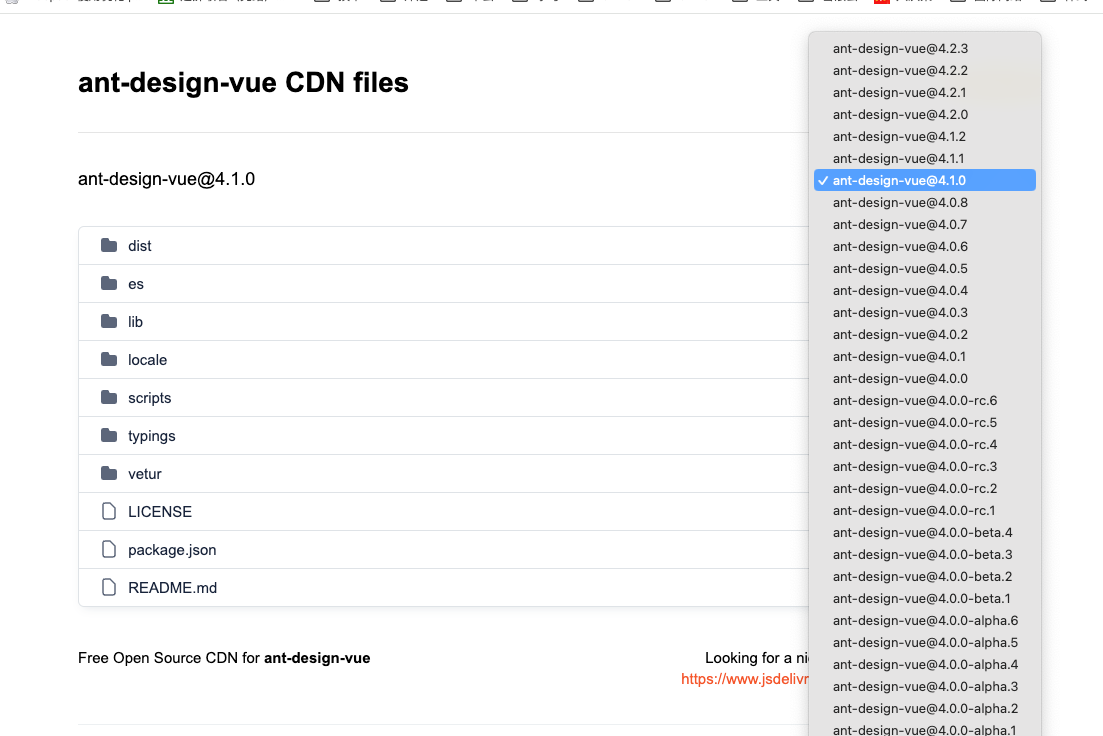
Task: Click the typings folder icon
Action: click(109, 436)
